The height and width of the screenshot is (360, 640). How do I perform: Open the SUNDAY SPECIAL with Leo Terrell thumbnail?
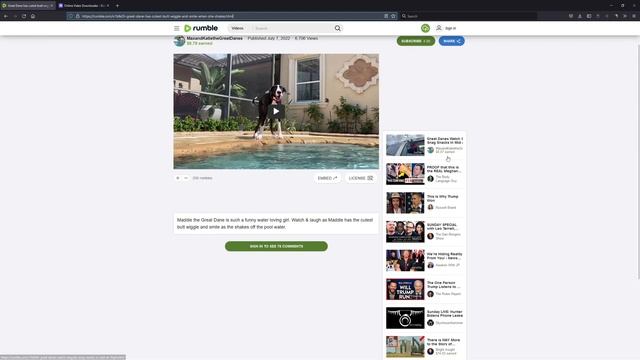click(405, 231)
